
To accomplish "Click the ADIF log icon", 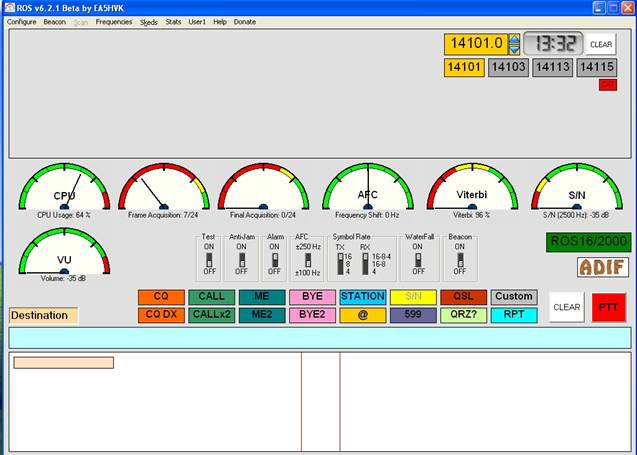I will (603, 267).
